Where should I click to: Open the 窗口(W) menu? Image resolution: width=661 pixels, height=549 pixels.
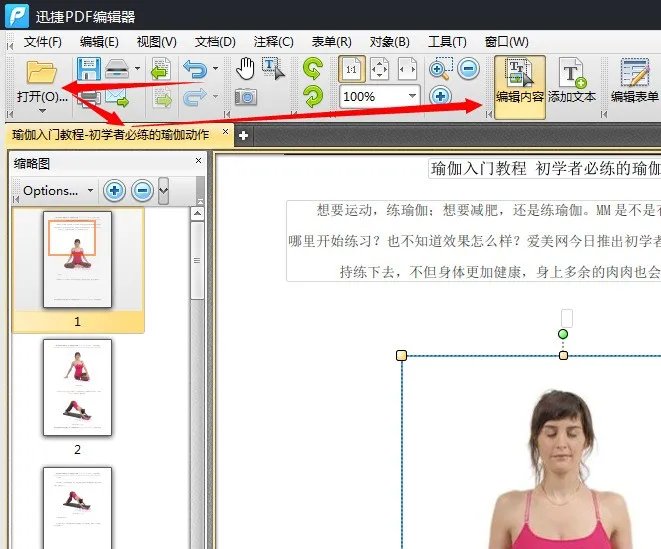[x=506, y=42]
